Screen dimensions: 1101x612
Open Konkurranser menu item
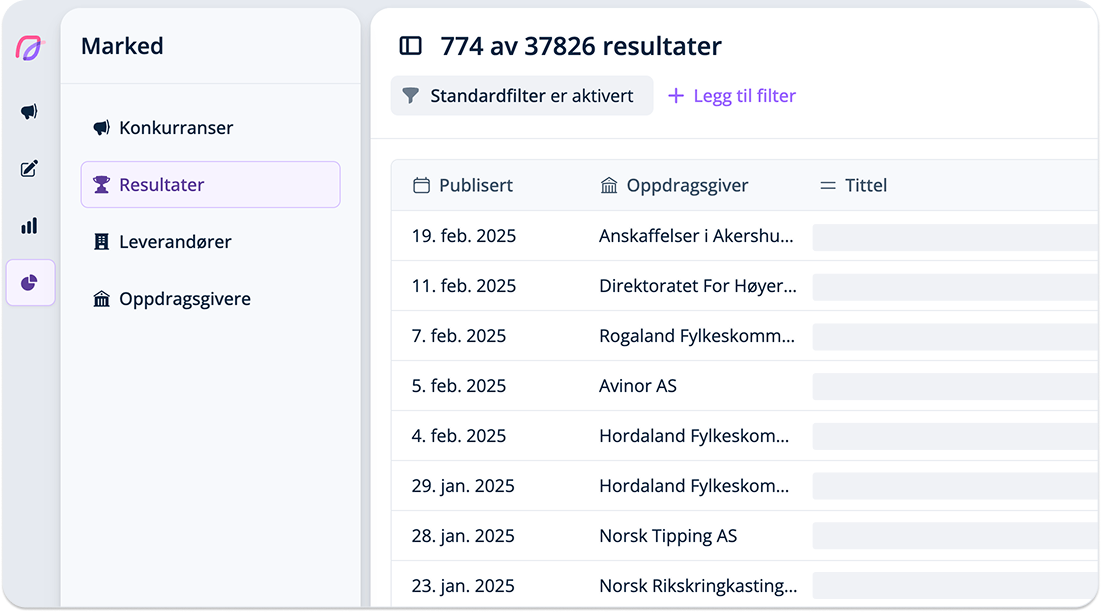pos(176,128)
